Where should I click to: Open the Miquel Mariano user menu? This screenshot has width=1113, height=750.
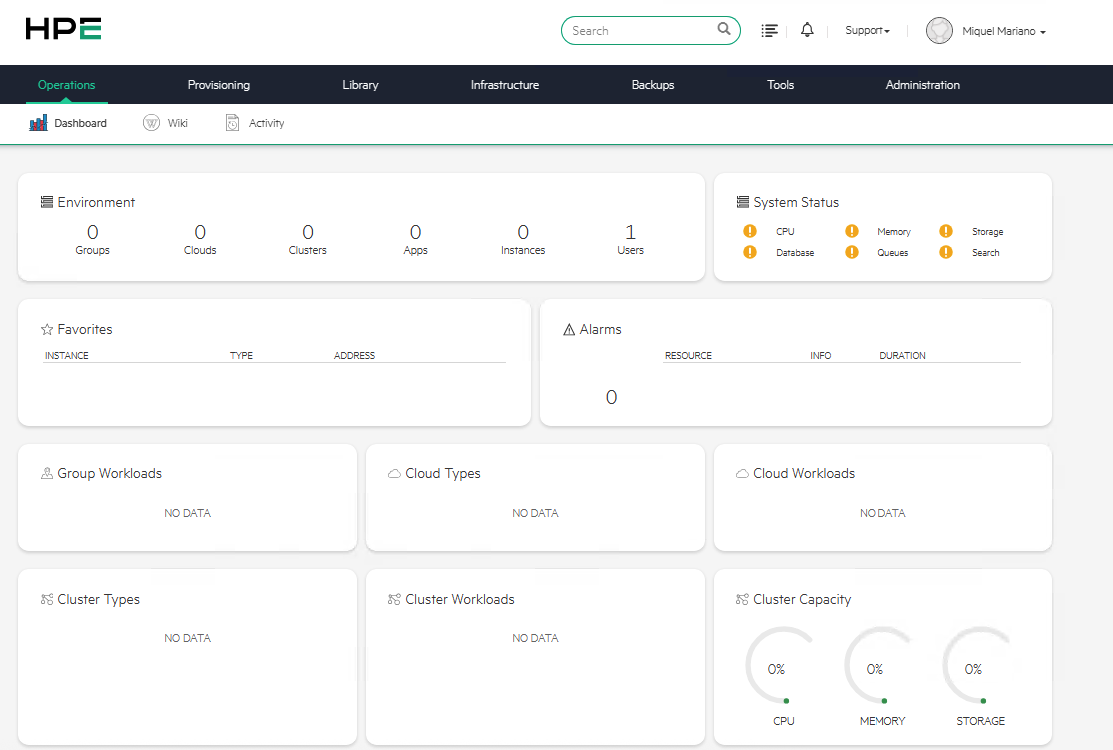pyautogui.click(x=985, y=30)
